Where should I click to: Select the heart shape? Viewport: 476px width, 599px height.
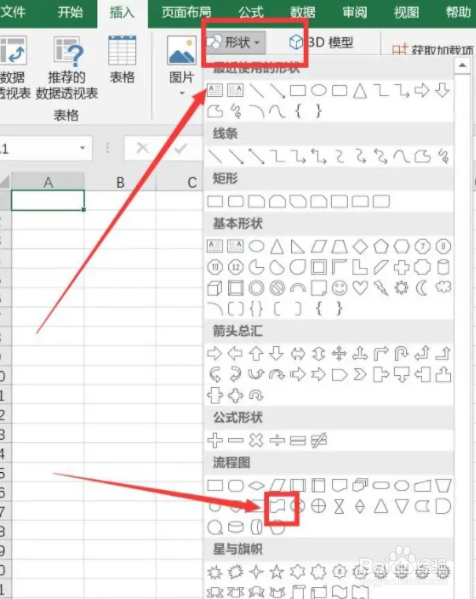pos(360,288)
